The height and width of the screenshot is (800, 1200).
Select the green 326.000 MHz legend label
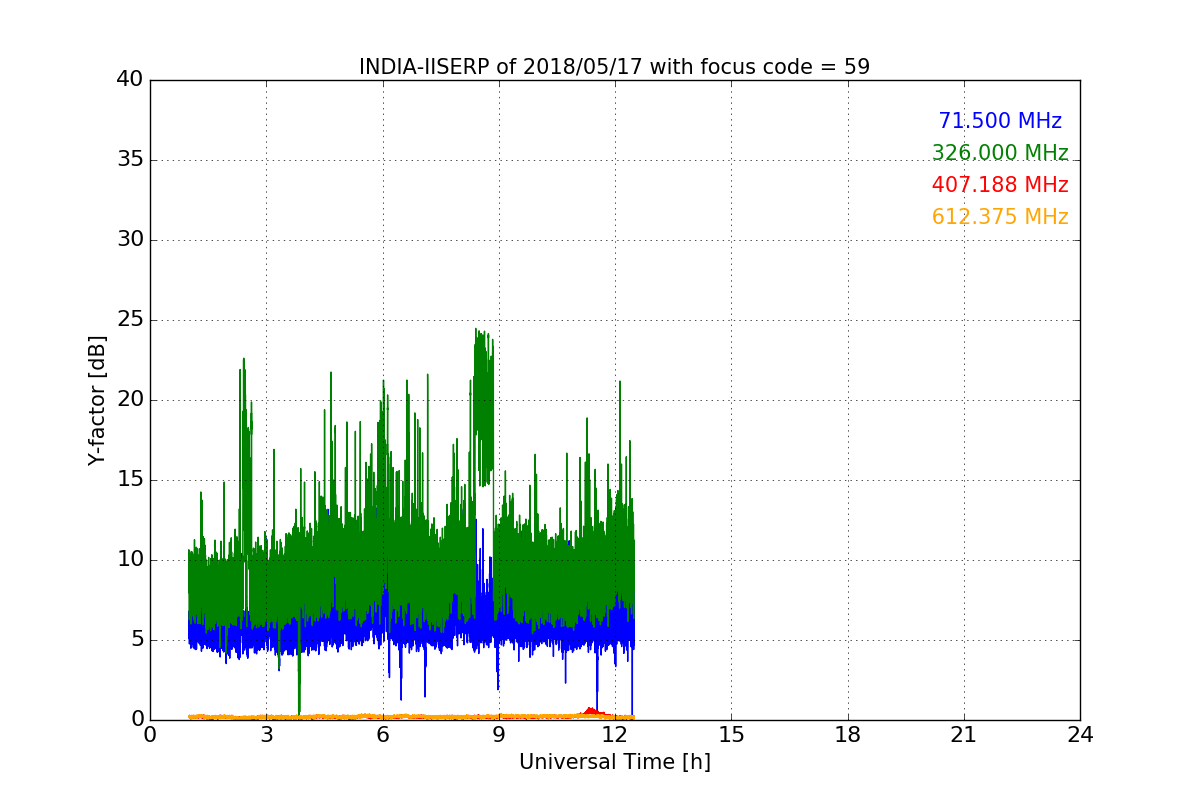[1000, 153]
